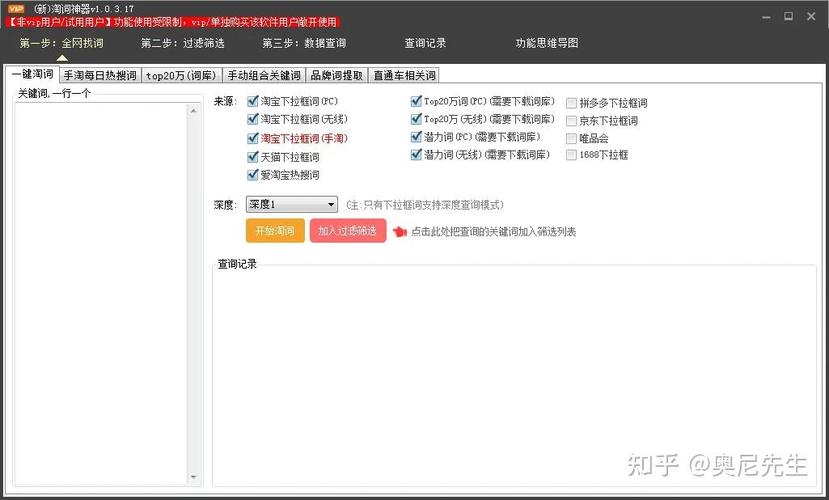
Task: Check the 1688下拉框 option
Action: pos(571,155)
